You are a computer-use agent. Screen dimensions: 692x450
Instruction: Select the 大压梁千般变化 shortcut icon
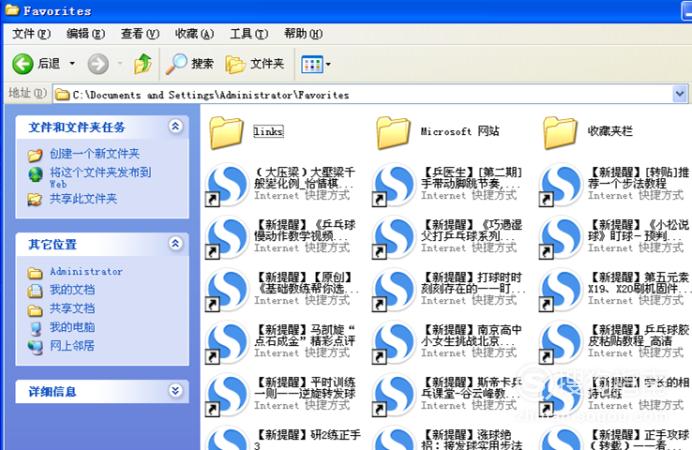click(227, 185)
